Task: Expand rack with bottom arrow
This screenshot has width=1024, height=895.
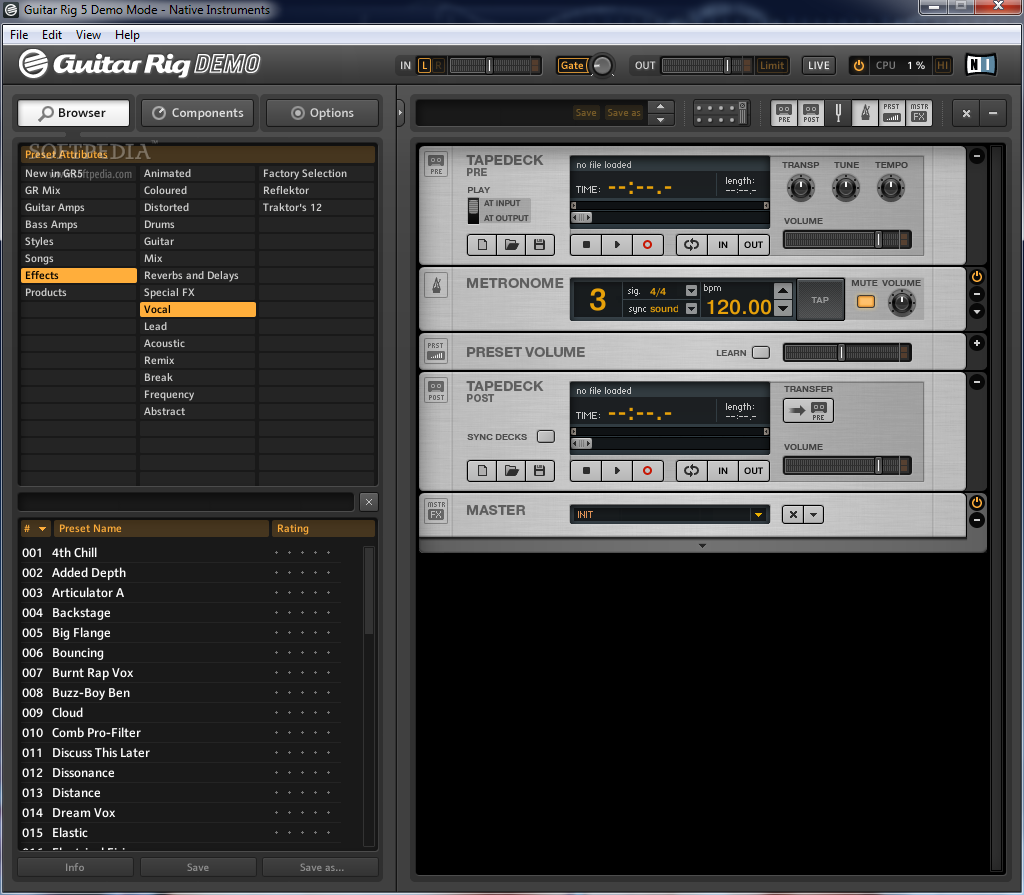Action: pos(702,545)
